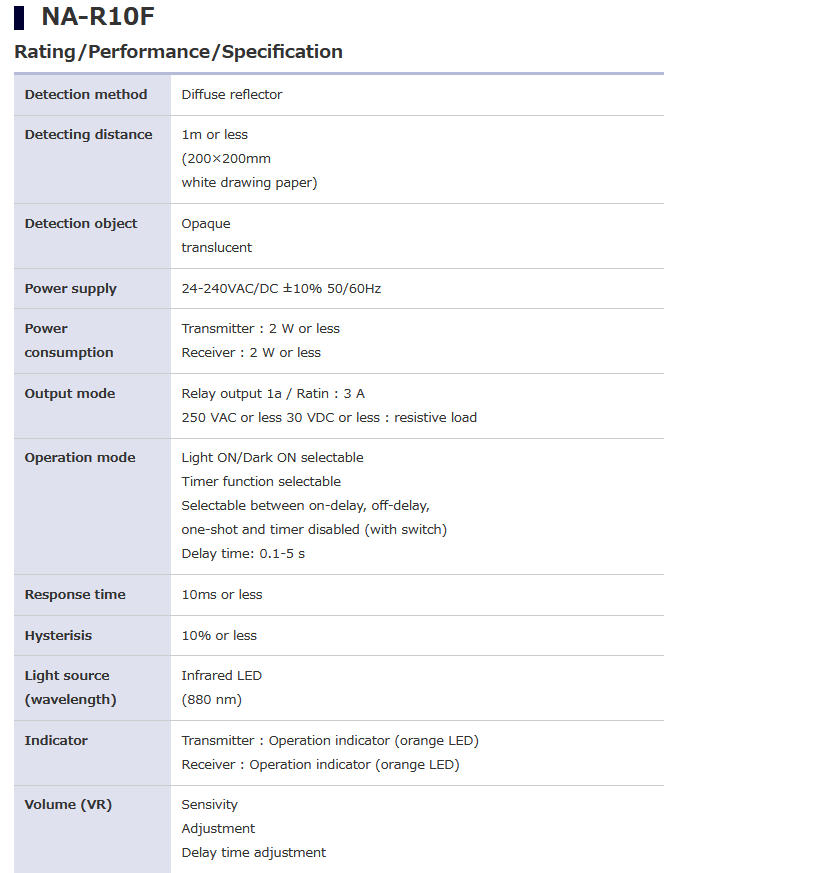Click the Relay output 1a line
814x873 pixels.
(273, 394)
